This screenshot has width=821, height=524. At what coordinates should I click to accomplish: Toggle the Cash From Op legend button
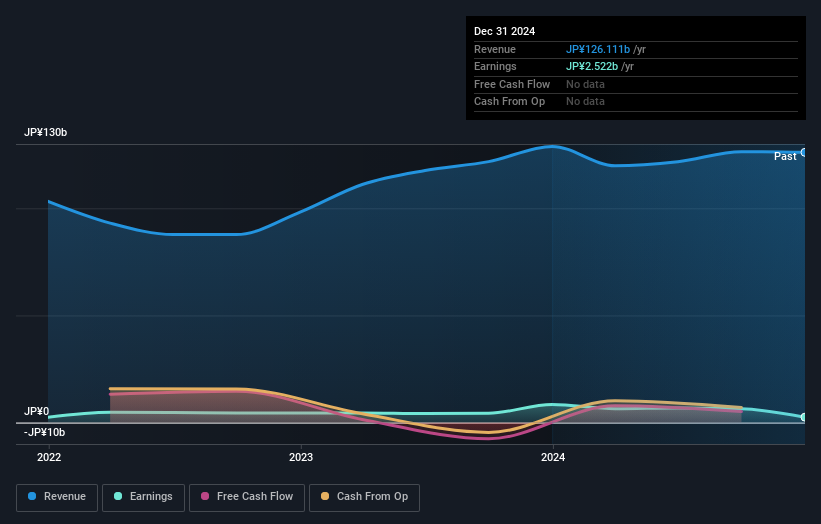[364, 497]
